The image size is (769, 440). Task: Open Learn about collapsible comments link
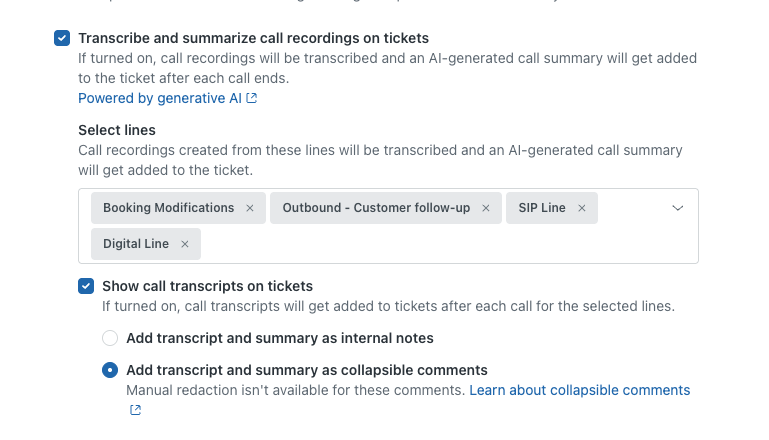(580, 390)
